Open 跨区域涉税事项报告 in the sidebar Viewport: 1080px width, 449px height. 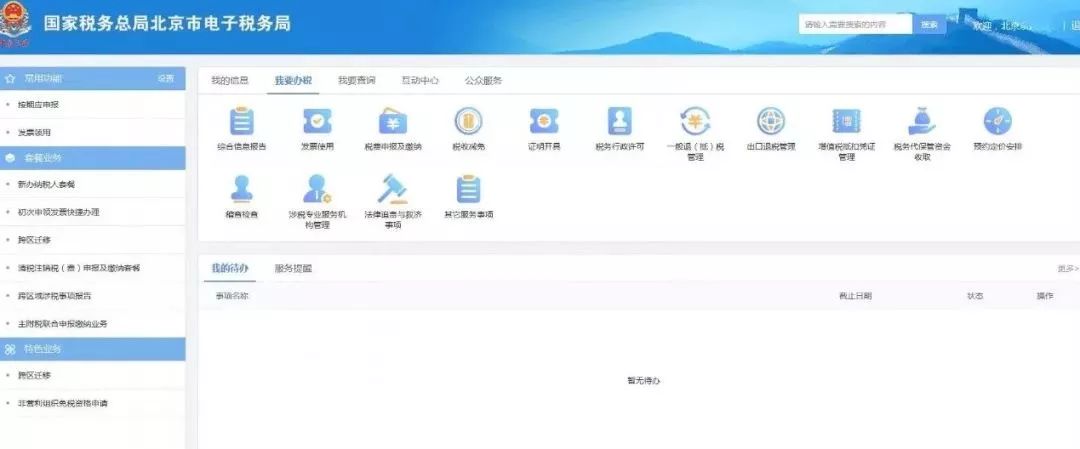[54, 295]
